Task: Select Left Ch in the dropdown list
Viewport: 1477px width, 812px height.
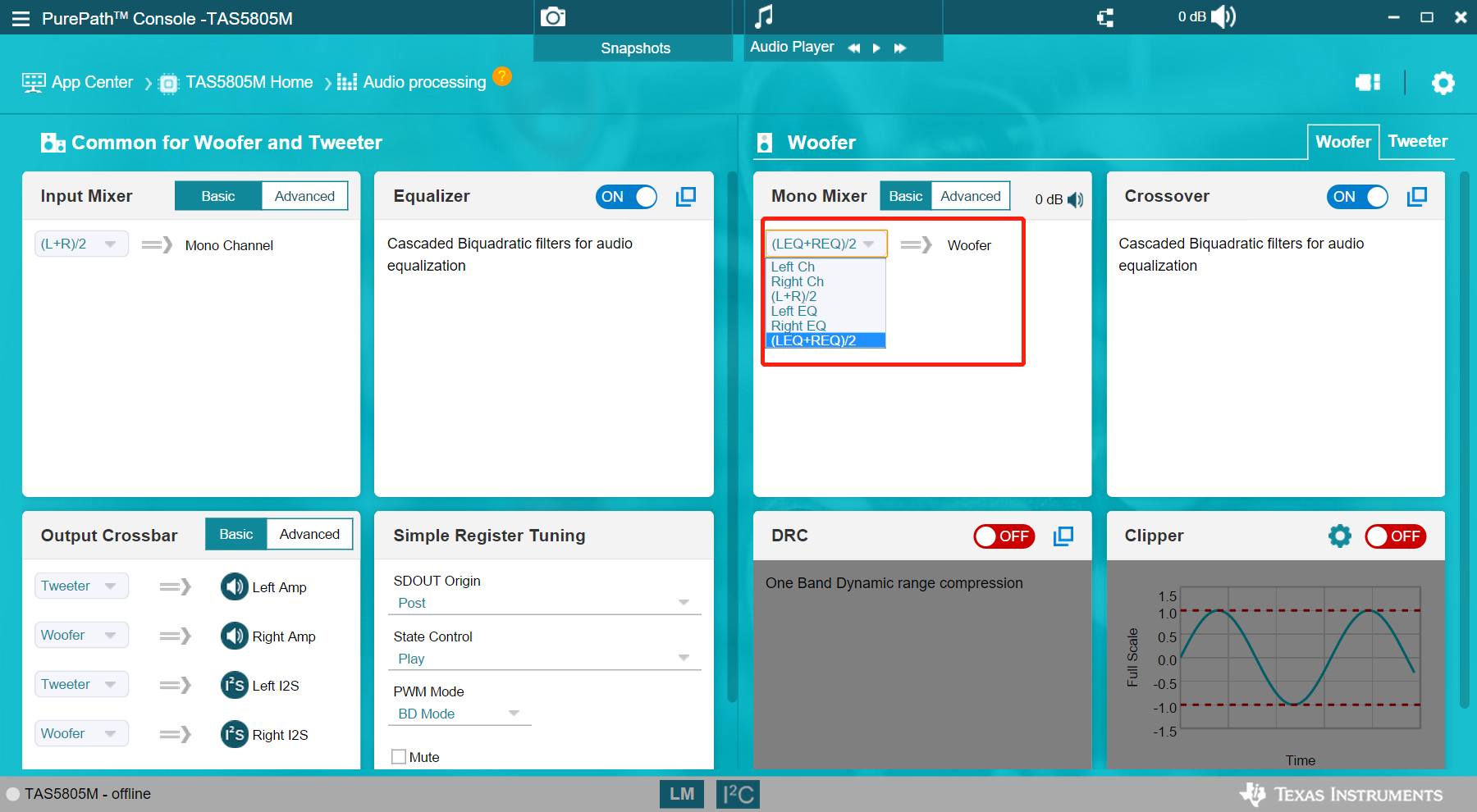Action: pyautogui.click(x=825, y=267)
